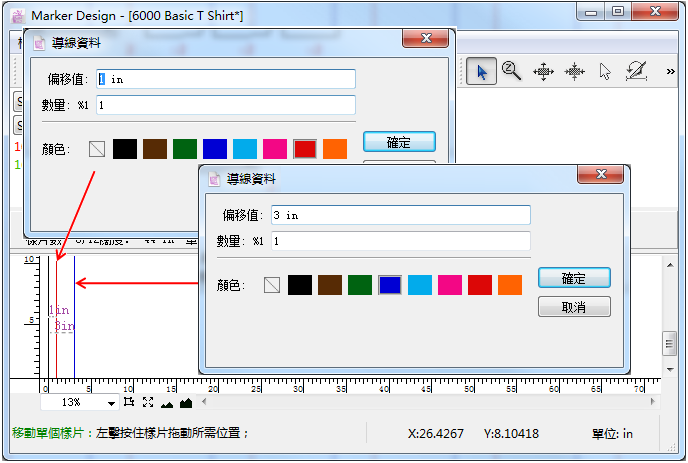Pick brown swatch in '3 in' dialog
688x463 pixels.
point(330,285)
